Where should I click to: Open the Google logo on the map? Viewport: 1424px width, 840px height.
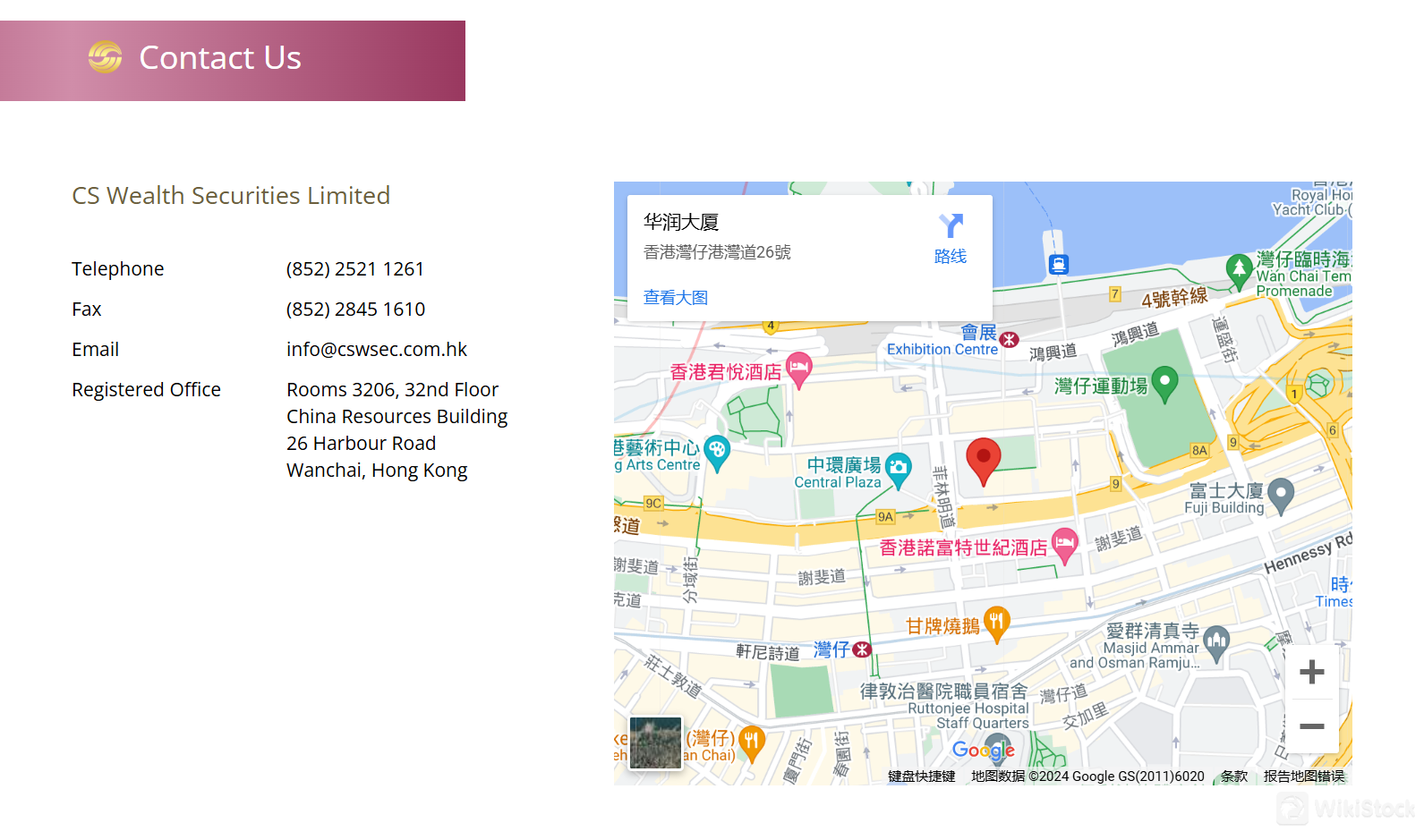983,751
